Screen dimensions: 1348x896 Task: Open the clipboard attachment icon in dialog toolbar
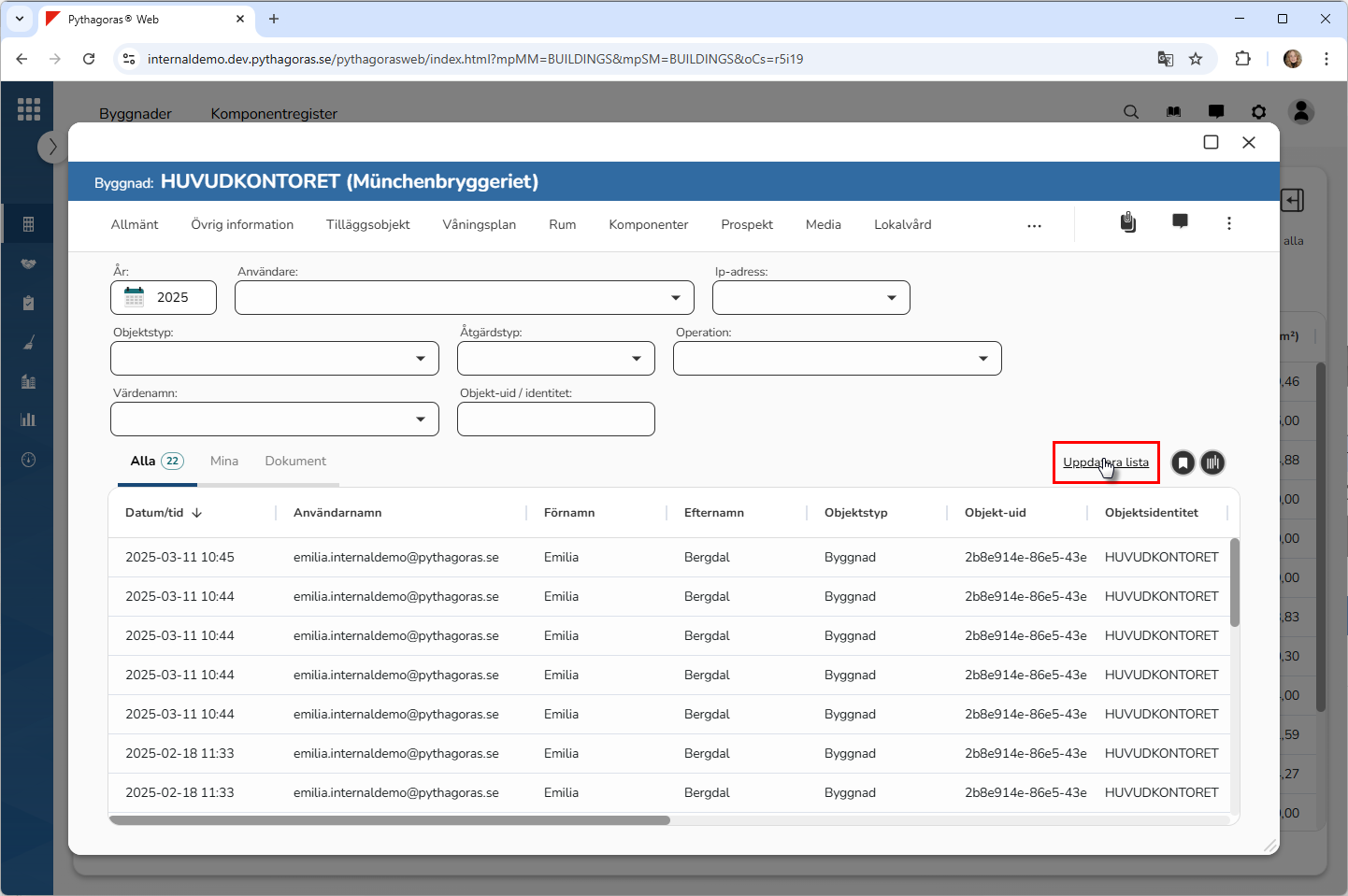(x=1128, y=222)
